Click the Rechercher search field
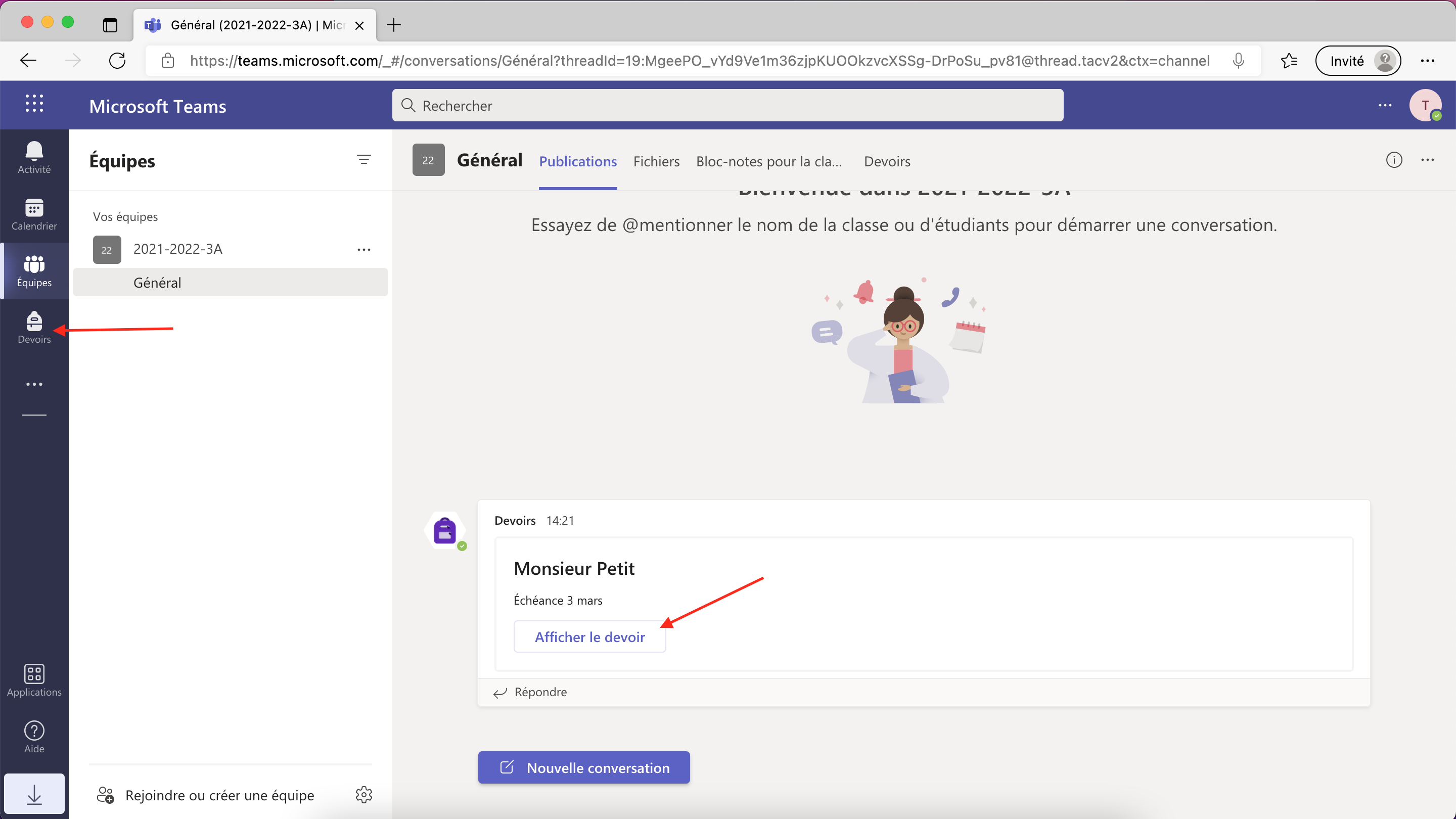The width and height of the screenshot is (1456, 819). [727, 105]
